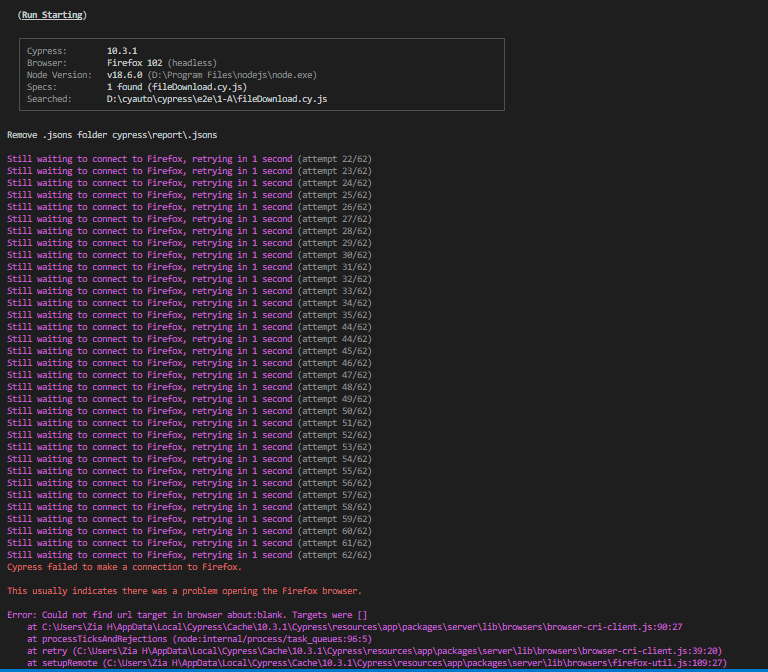Viewport: 768px width, 672px height.
Task: Click the retry line for attempt 53/62
Action: 189,447
